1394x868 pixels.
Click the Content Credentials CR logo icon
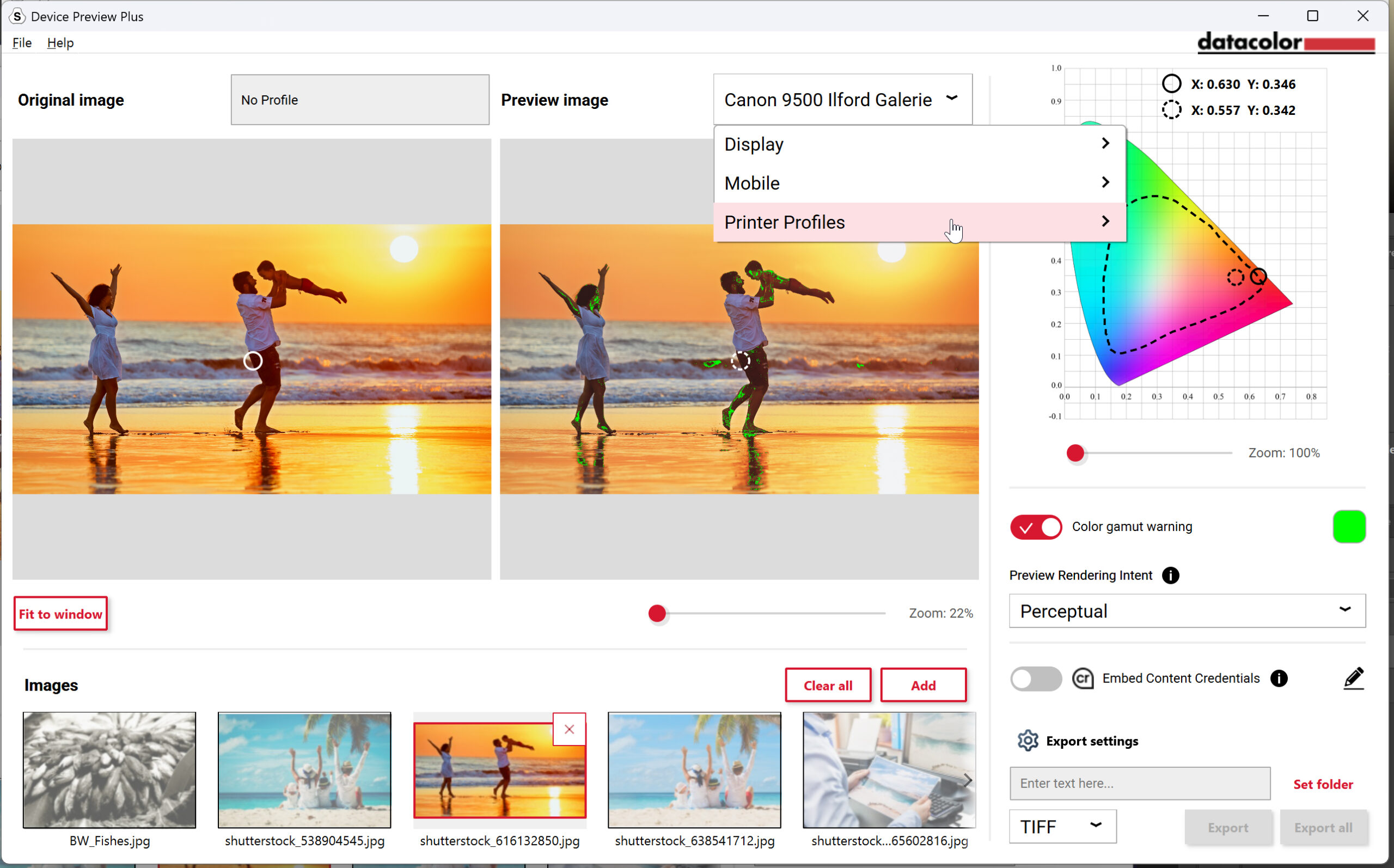click(x=1083, y=678)
